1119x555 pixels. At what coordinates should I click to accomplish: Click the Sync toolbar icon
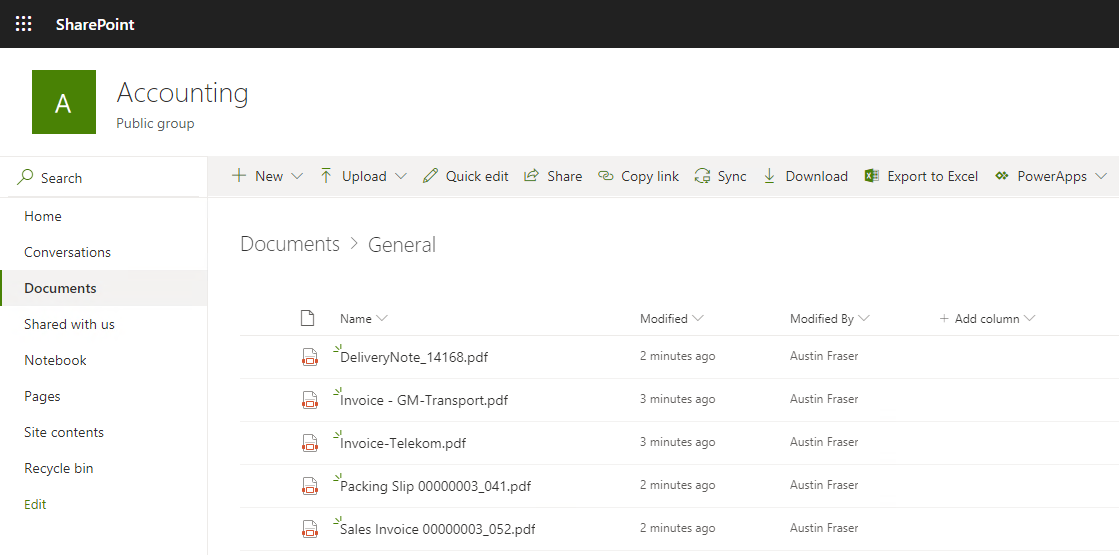(702, 176)
